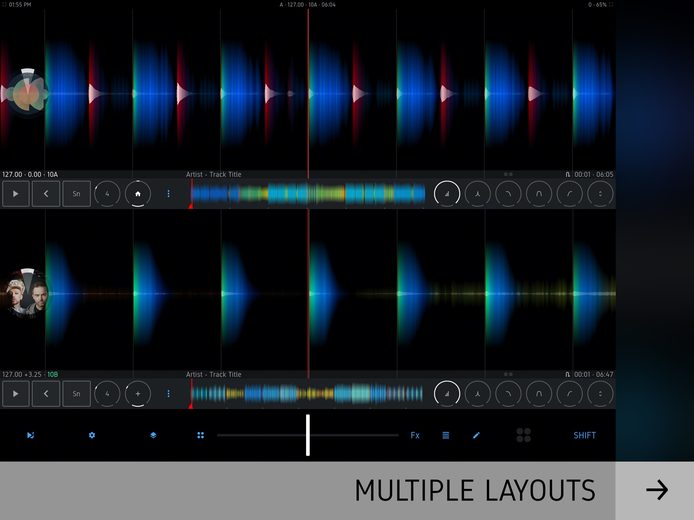The height and width of the screenshot is (520, 694).
Task: Click the top deck back arrow button
Action: (x=46, y=194)
